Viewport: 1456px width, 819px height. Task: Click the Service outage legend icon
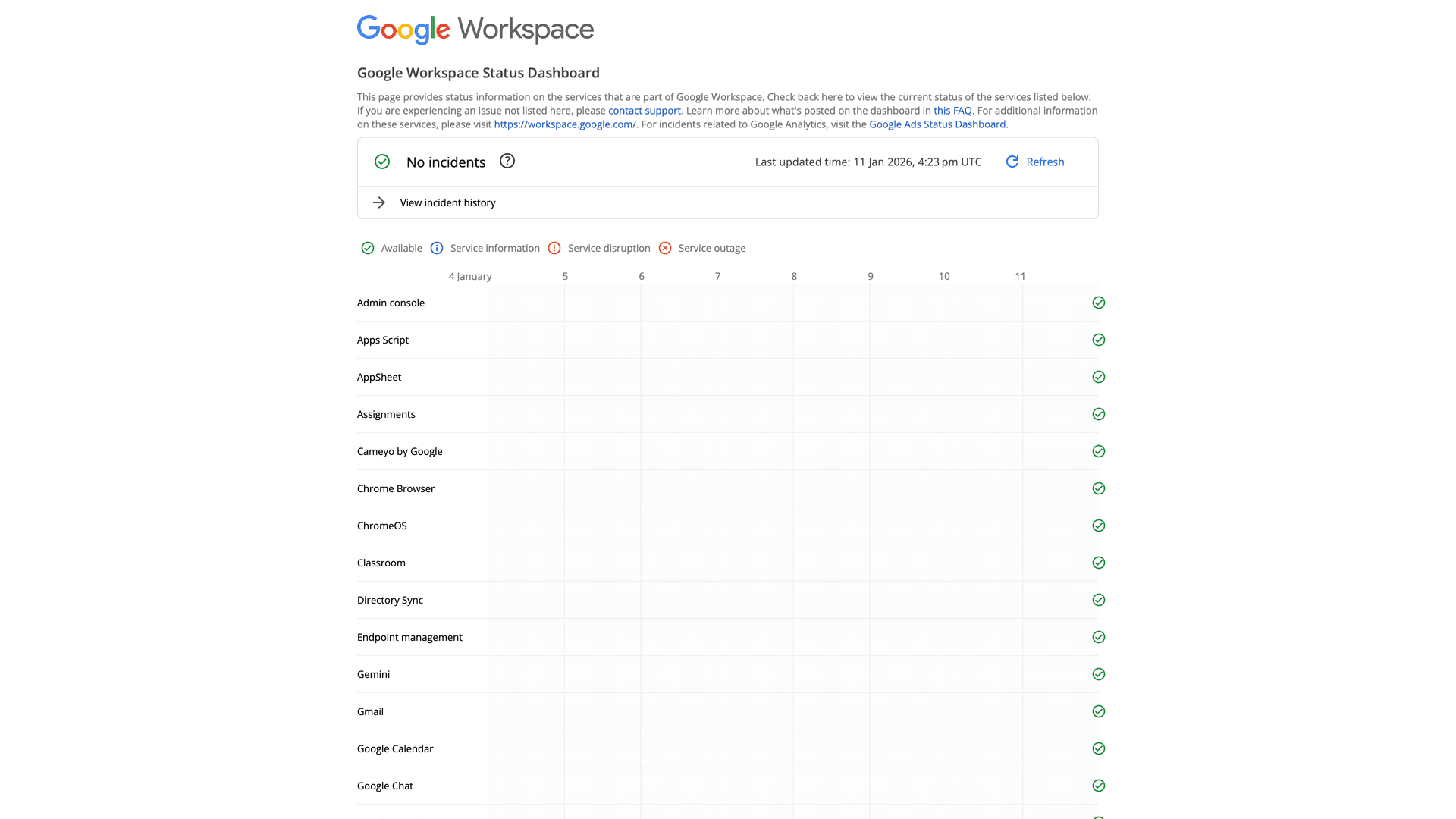tap(665, 248)
